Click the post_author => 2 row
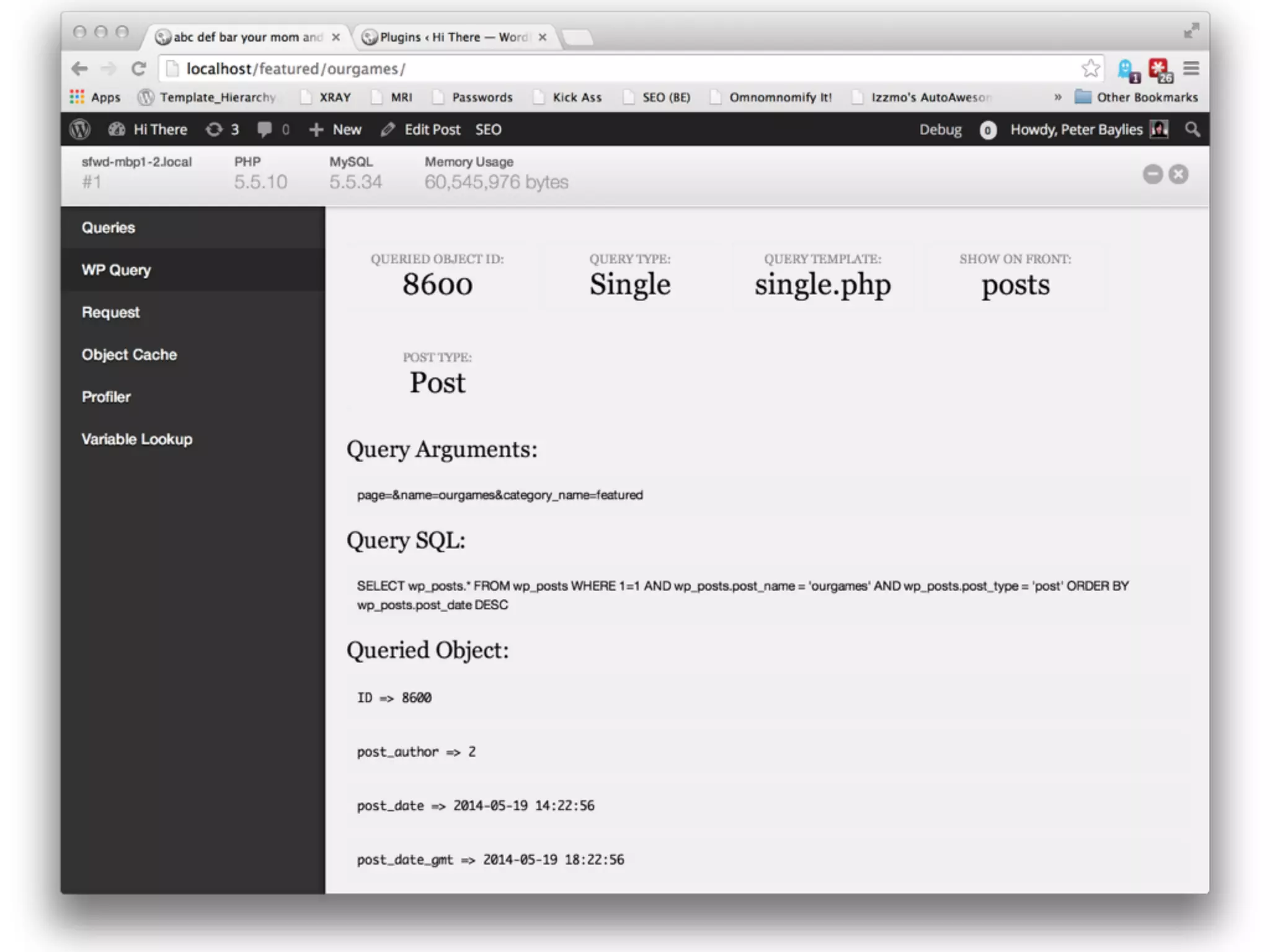 (x=416, y=751)
